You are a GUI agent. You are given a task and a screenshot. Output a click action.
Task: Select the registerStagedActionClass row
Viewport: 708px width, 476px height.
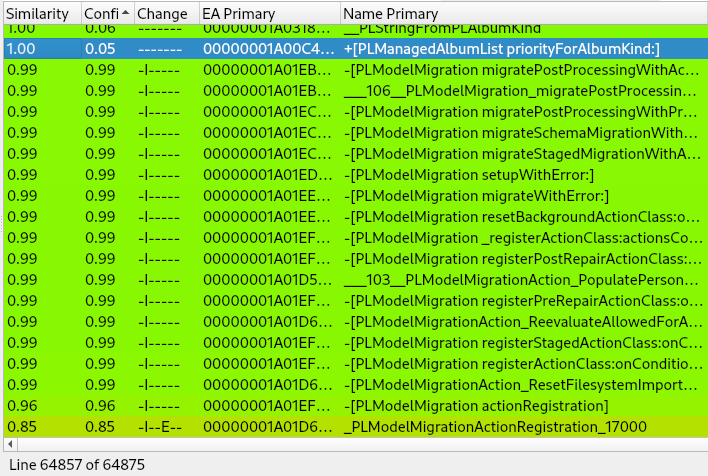click(x=356, y=343)
